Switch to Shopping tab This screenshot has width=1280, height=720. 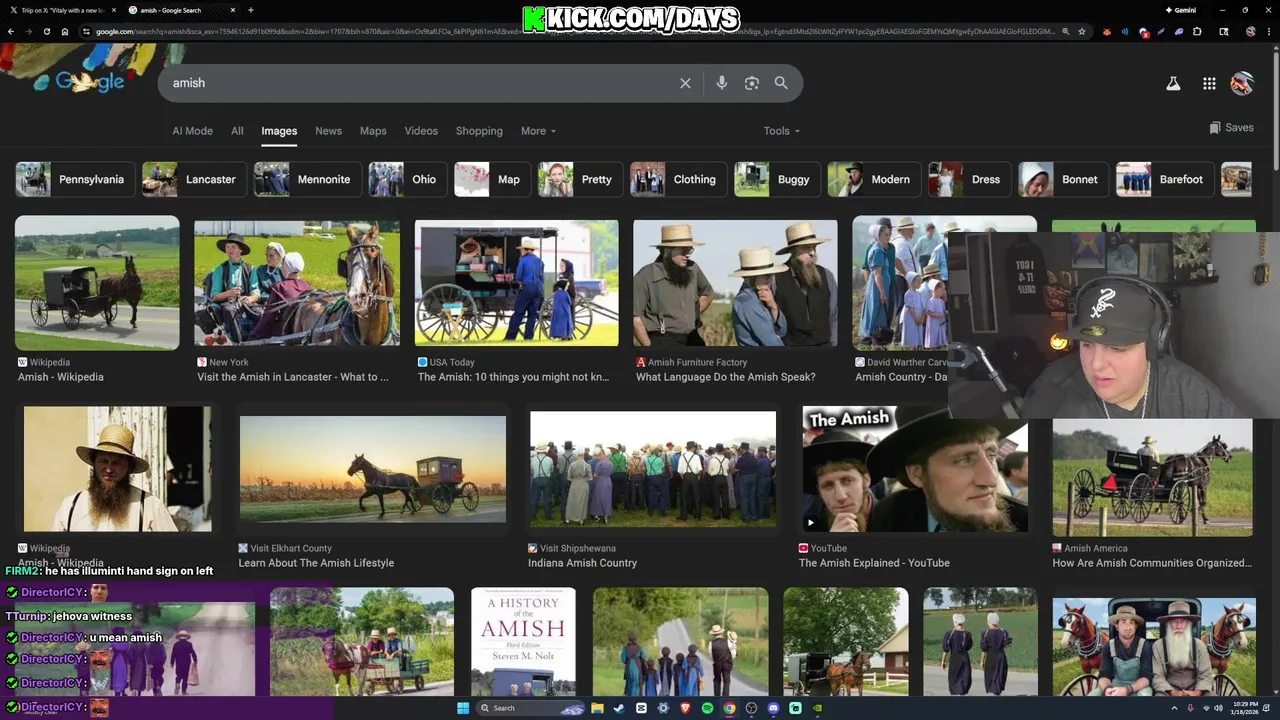tap(479, 131)
